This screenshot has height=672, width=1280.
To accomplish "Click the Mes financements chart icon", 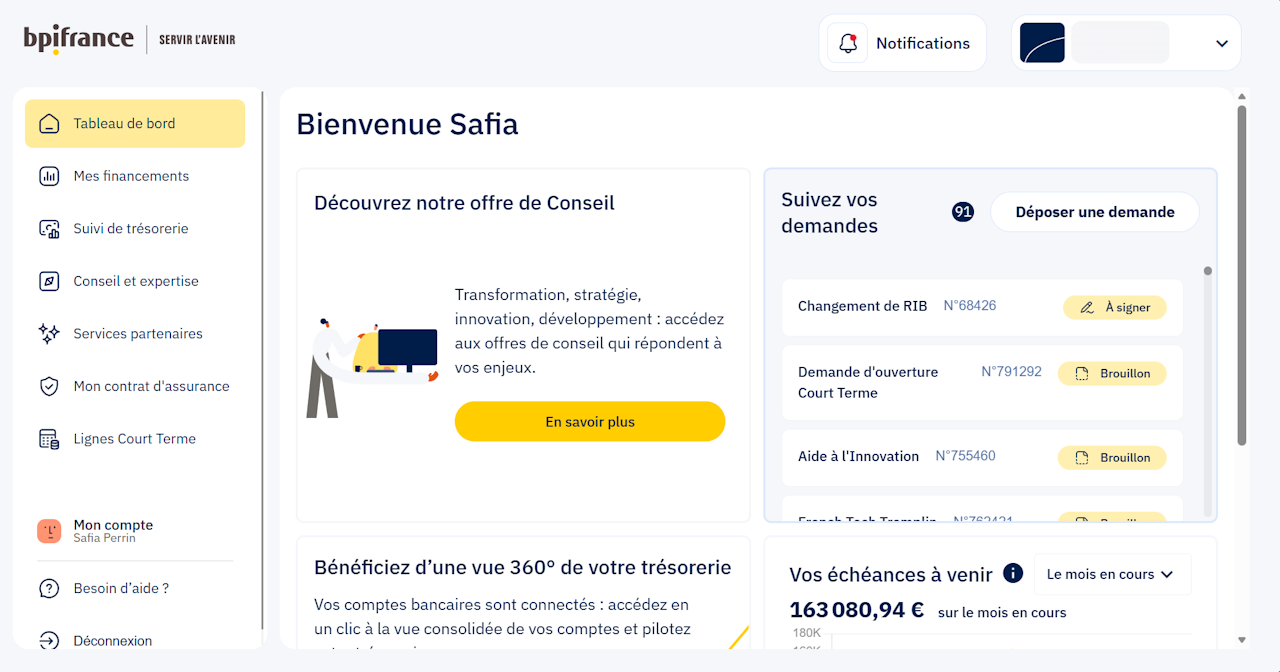I will click(x=49, y=176).
